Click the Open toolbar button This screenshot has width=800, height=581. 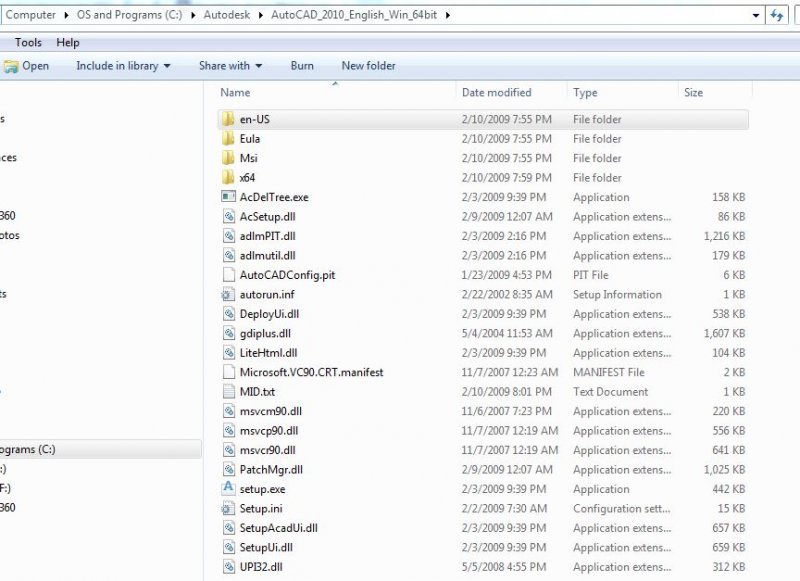(x=26, y=66)
